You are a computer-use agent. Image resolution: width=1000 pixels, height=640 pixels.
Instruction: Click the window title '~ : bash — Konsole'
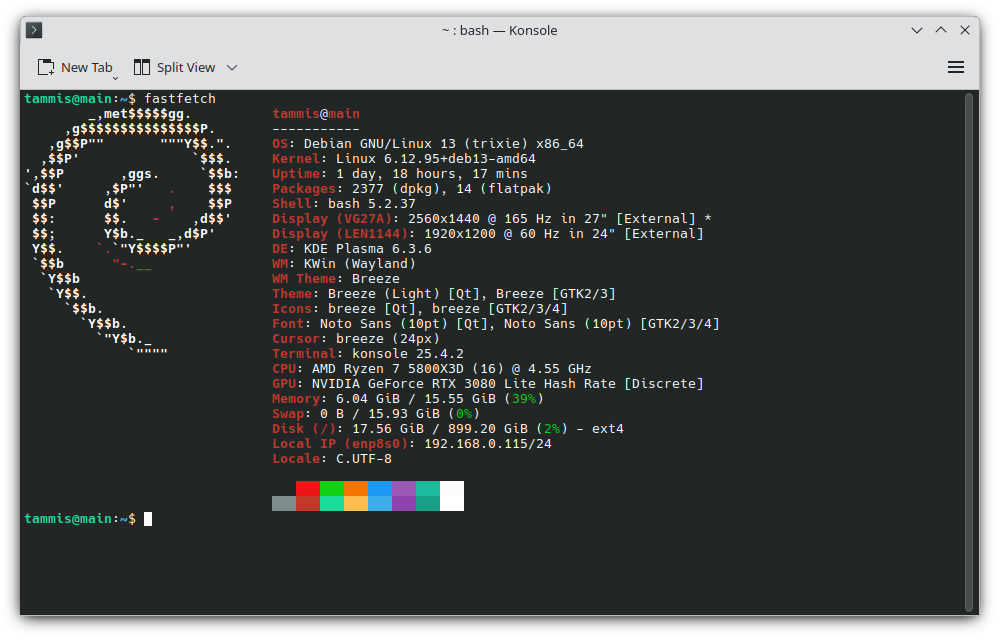499,30
